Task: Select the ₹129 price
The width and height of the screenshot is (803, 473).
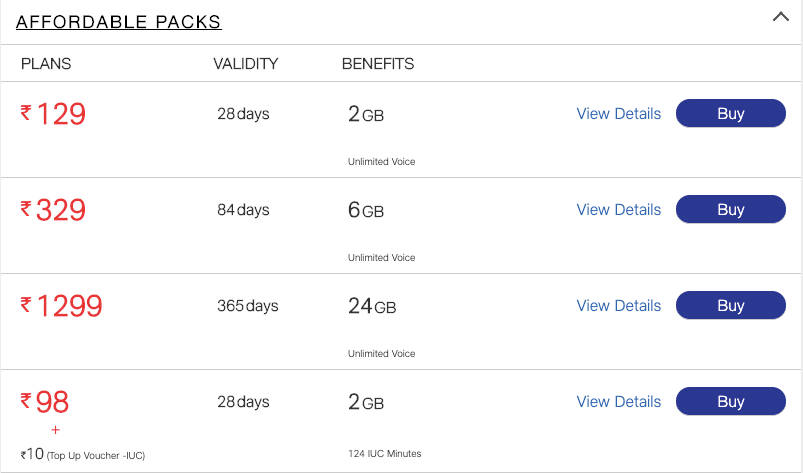Action: click(53, 114)
